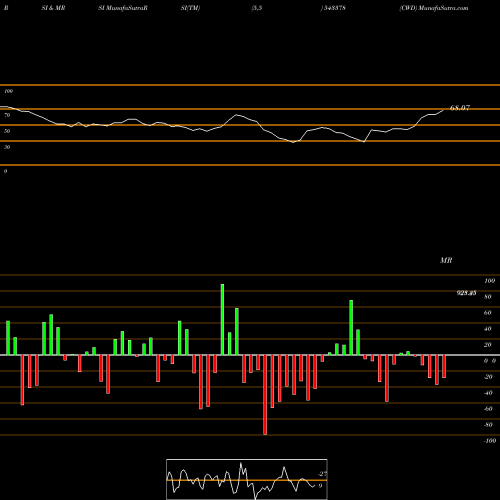Click the -40 label on MR axis
500x500 pixels.
click(488, 393)
